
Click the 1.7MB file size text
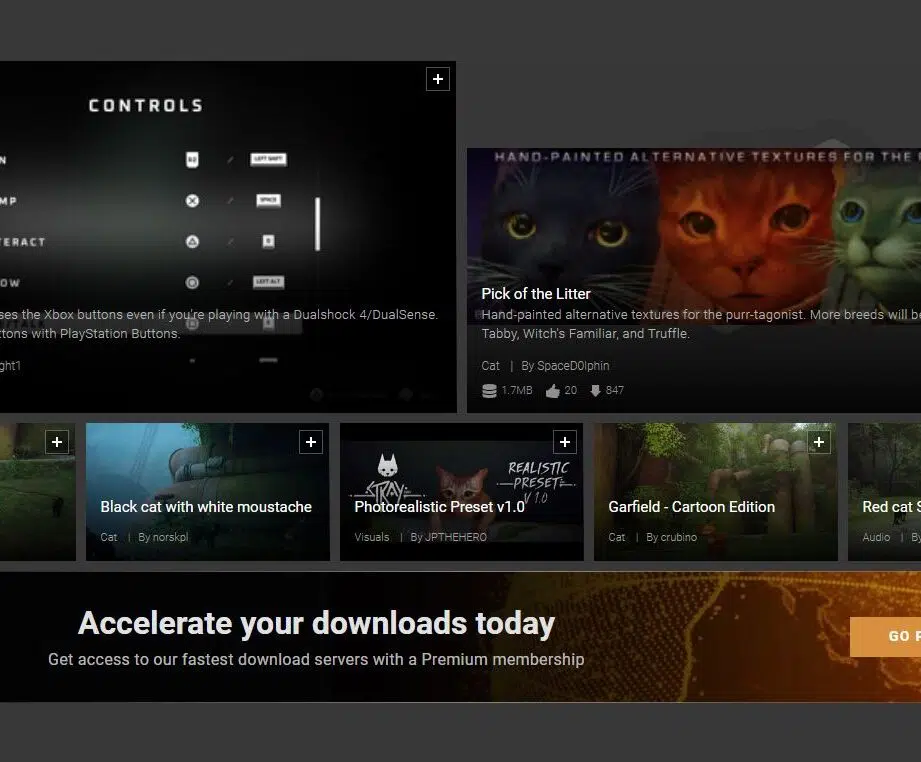[517, 390]
